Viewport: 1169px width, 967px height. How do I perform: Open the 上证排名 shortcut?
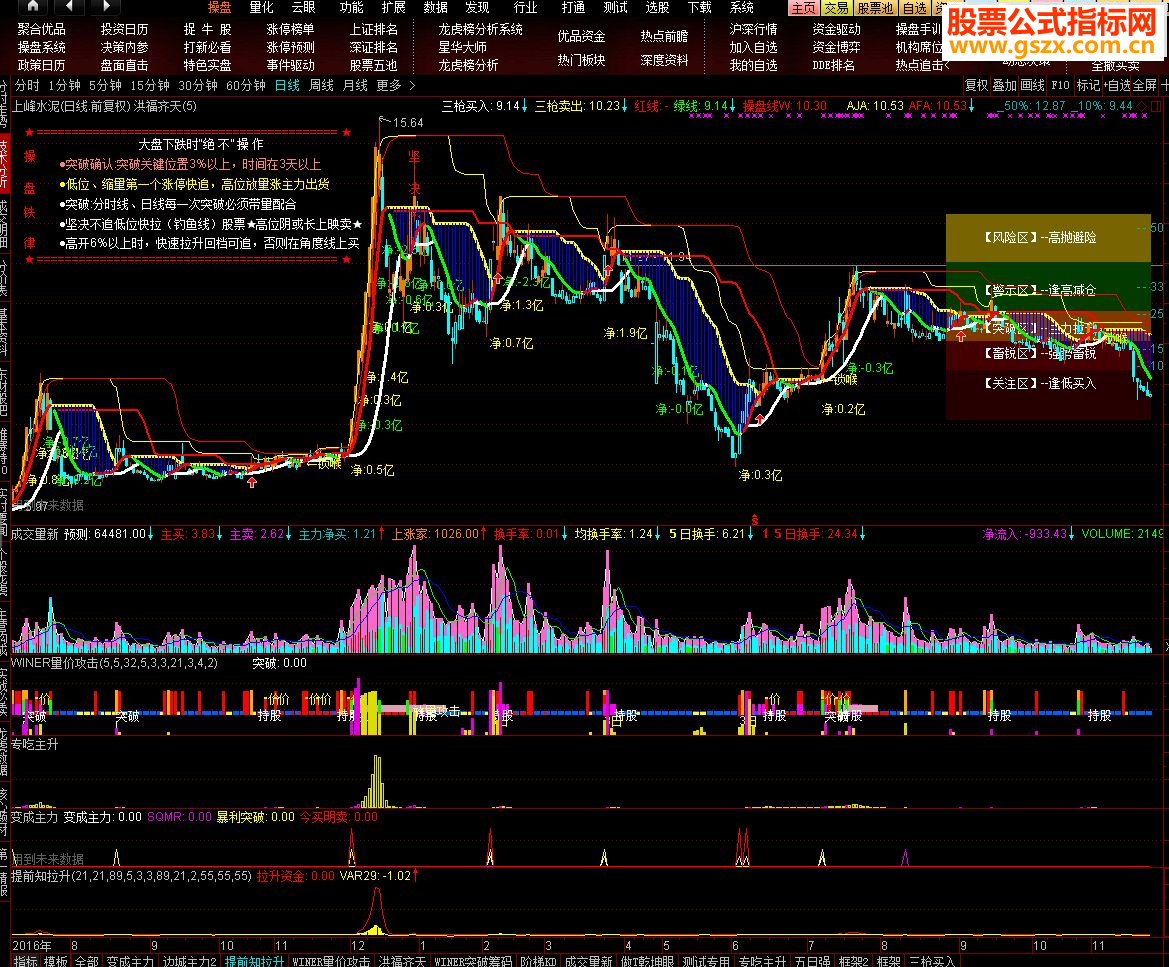(374, 29)
